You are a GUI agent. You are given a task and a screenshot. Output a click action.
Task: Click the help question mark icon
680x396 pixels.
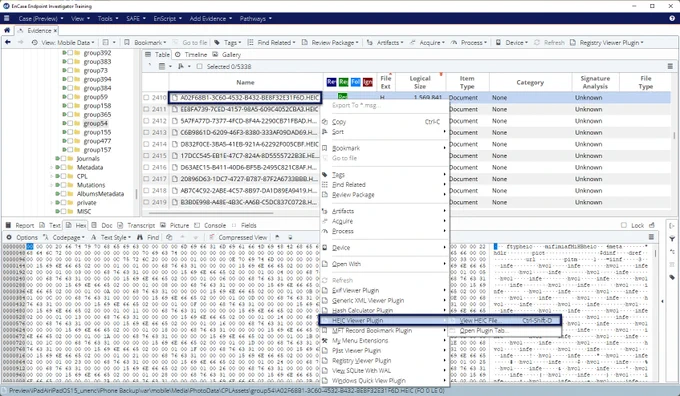pyautogui.click(x=672, y=18)
